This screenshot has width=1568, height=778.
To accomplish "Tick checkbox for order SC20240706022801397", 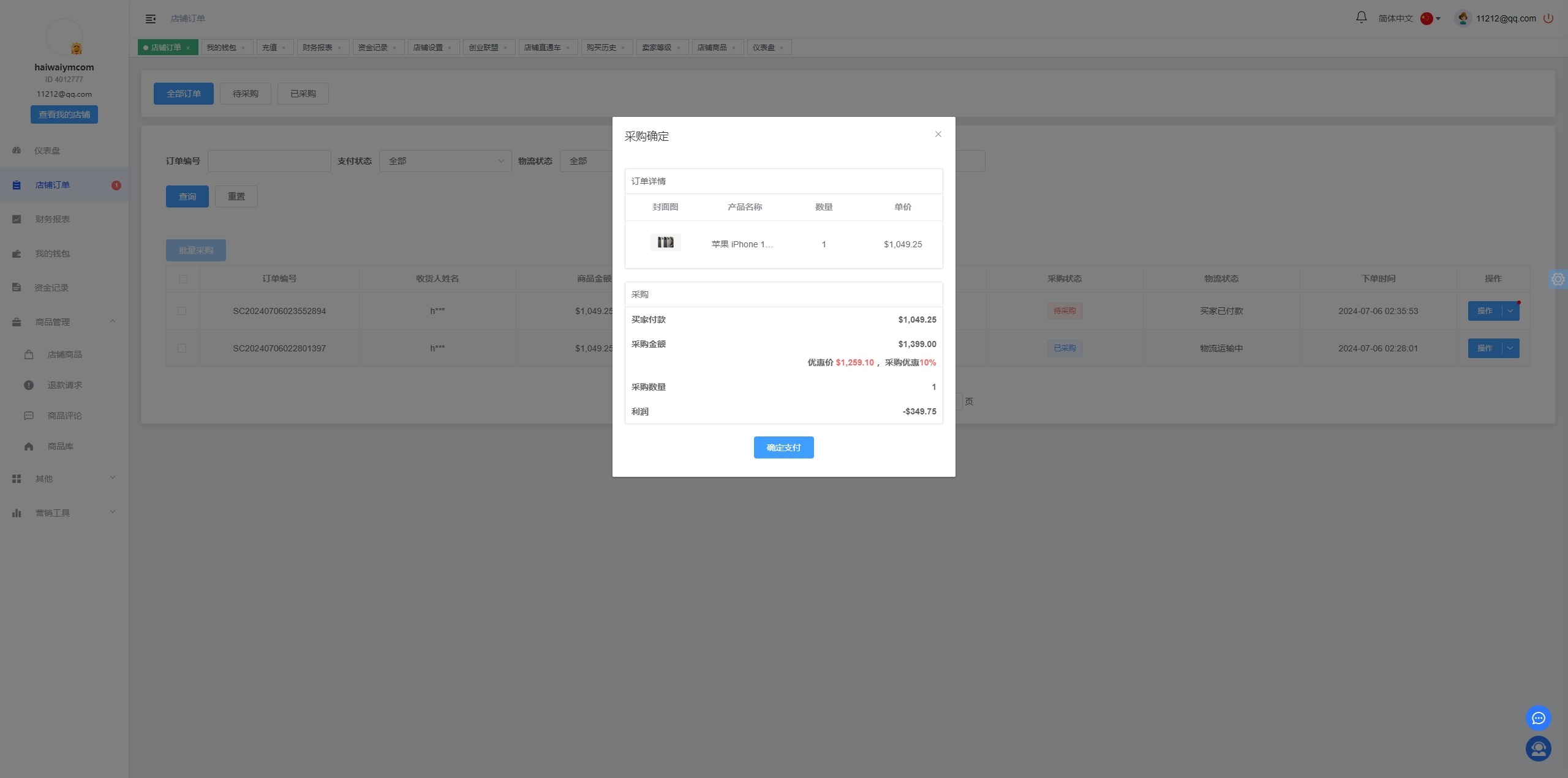I will [x=182, y=348].
